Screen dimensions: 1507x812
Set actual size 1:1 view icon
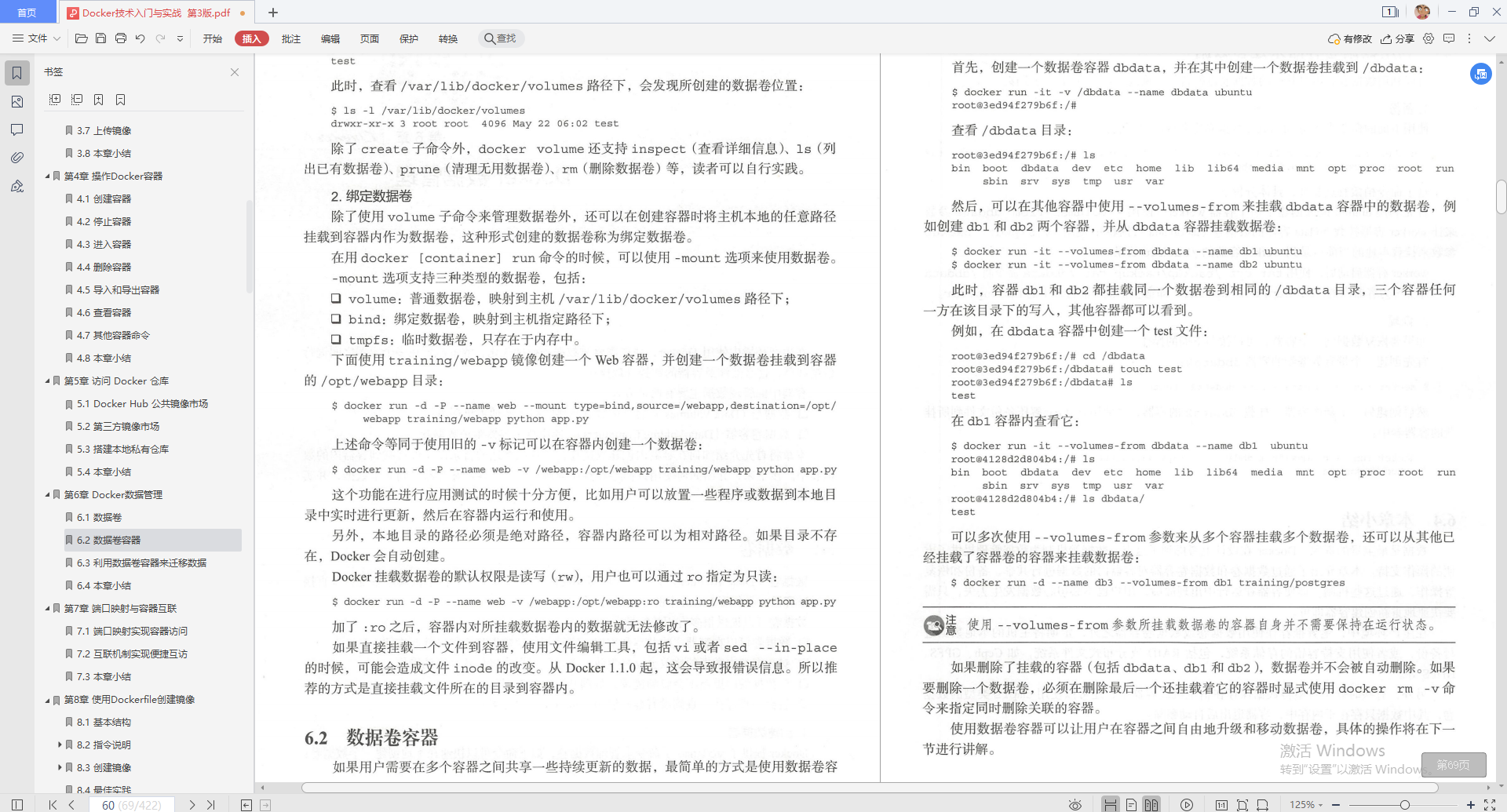[1221, 805]
